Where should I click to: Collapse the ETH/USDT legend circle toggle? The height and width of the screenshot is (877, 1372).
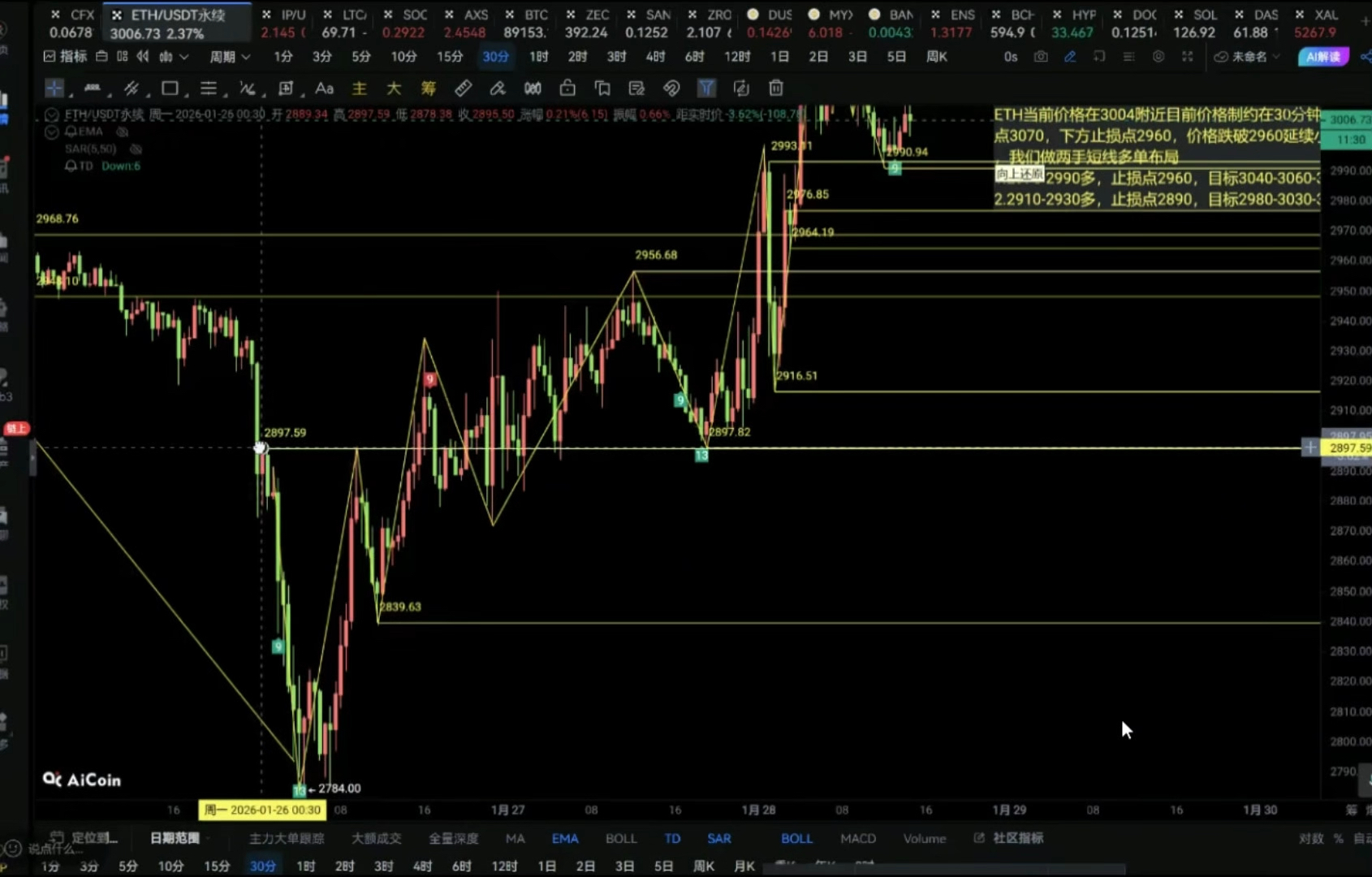[52, 114]
